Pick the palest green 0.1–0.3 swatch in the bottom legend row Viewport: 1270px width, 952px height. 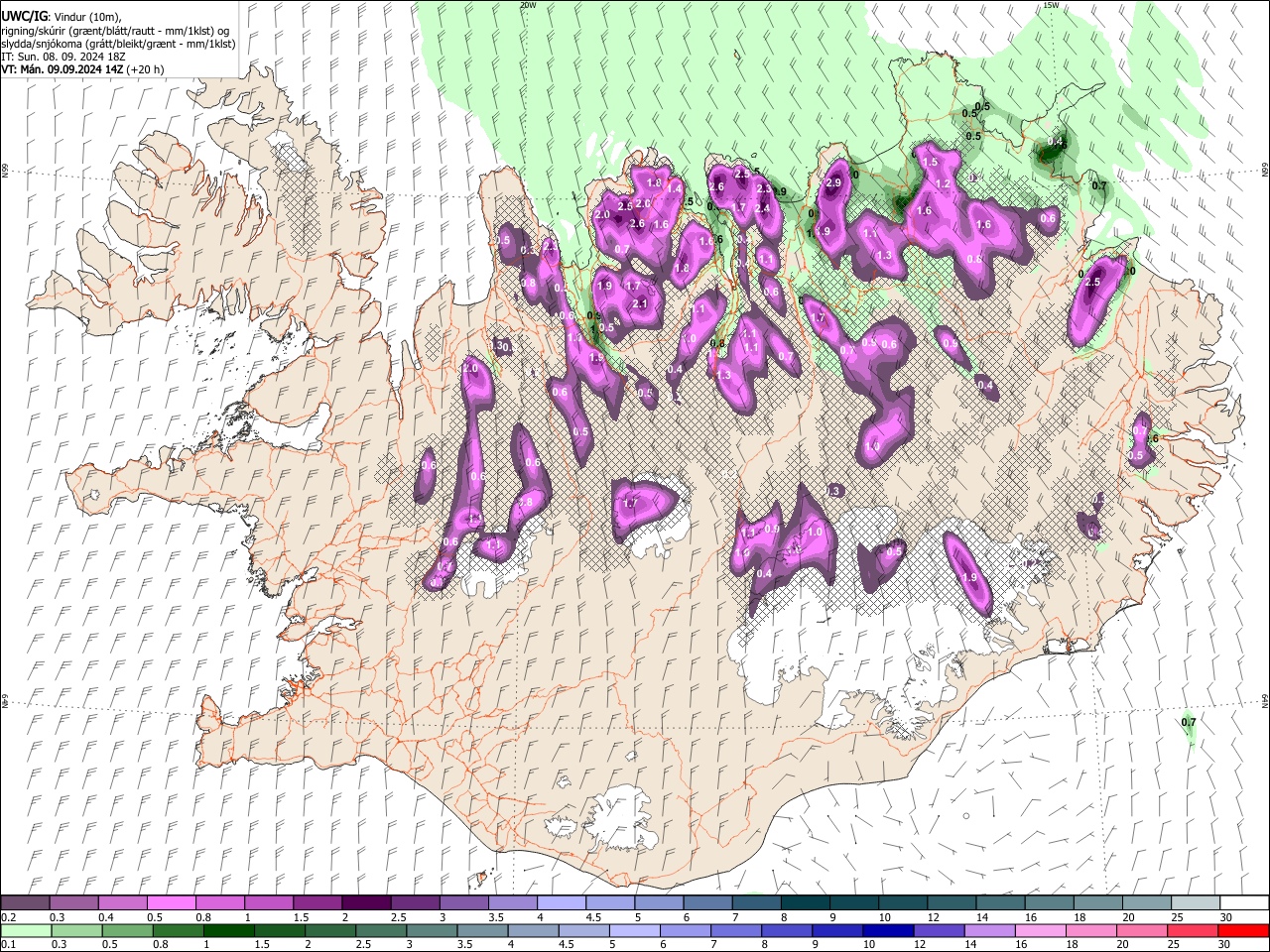[x=25, y=931]
